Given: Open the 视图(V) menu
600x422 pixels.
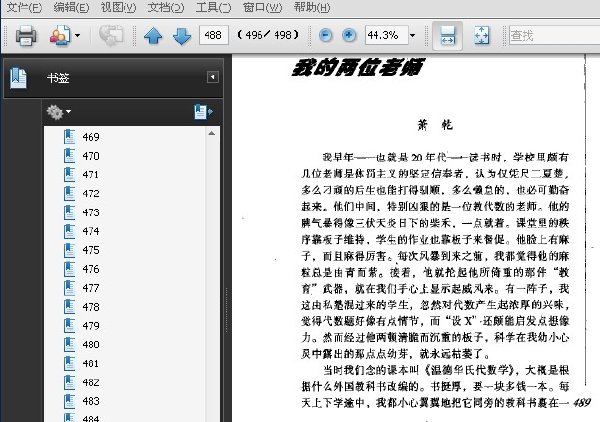Looking at the screenshot, I should click(118, 7).
